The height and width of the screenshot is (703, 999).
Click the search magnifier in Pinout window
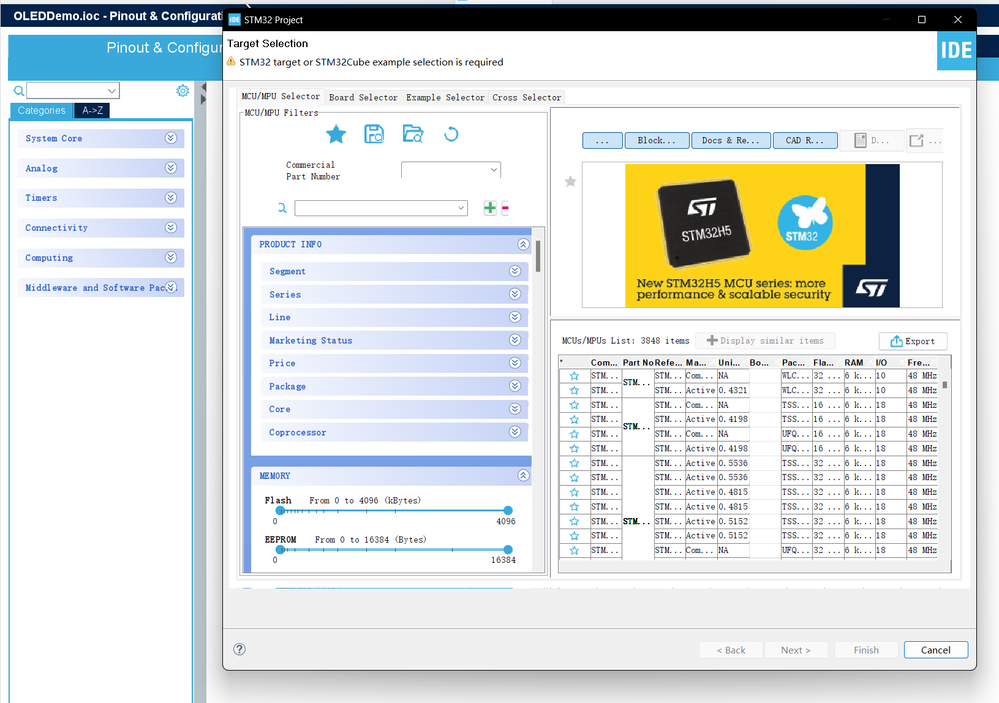coord(19,91)
